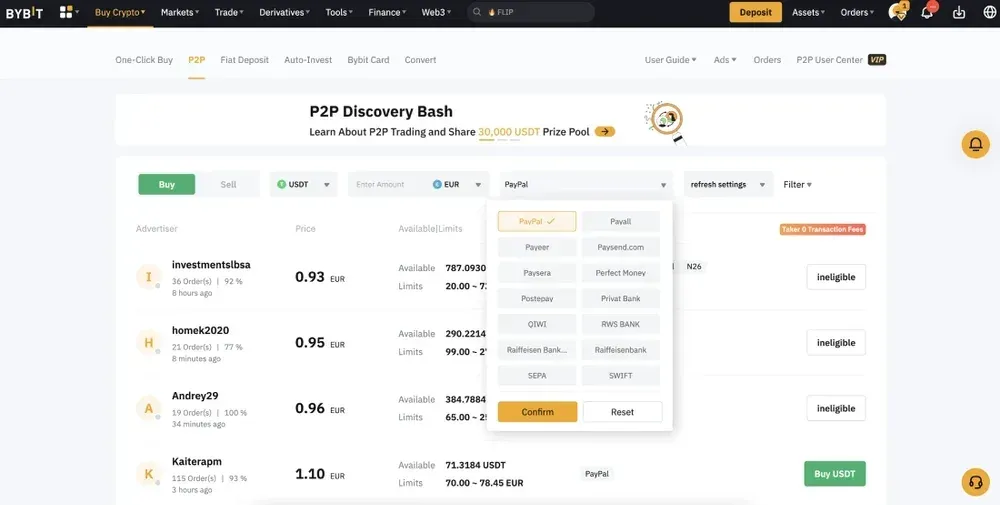Click the download app icon
Image resolution: width=1000 pixels, height=505 pixels.
(959, 12)
